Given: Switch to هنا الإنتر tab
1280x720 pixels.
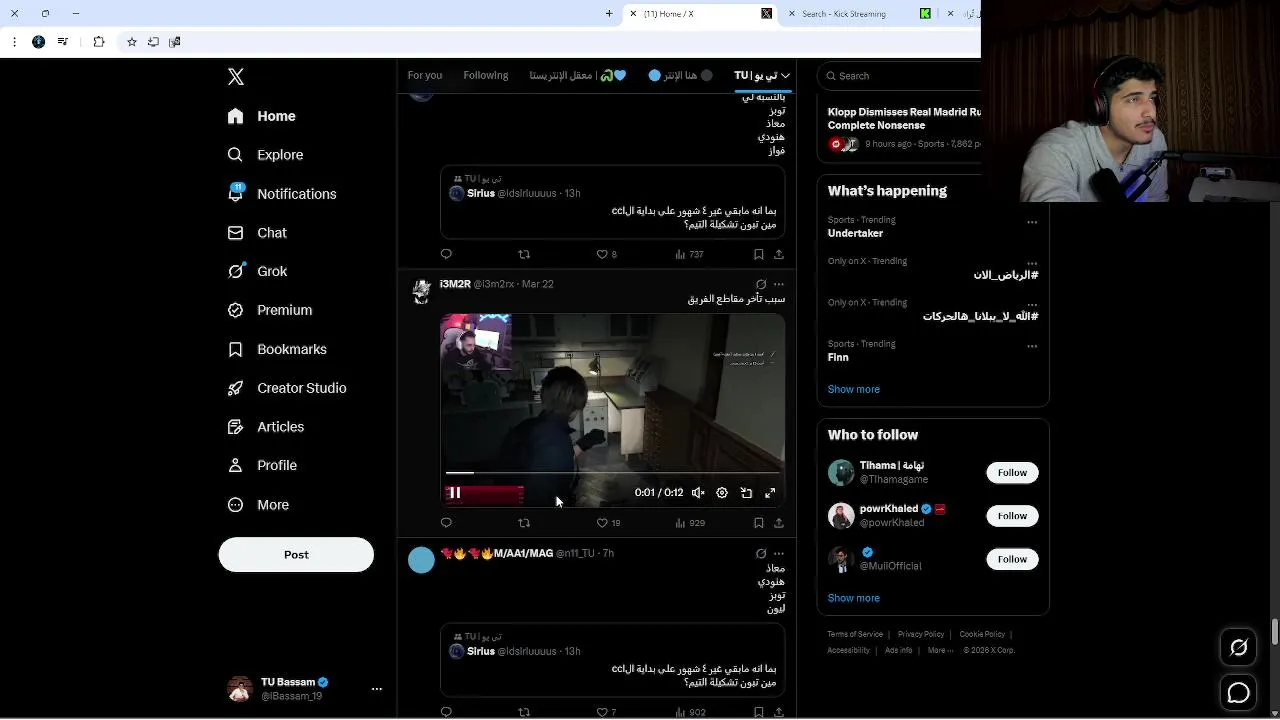Looking at the screenshot, I should (x=681, y=76).
